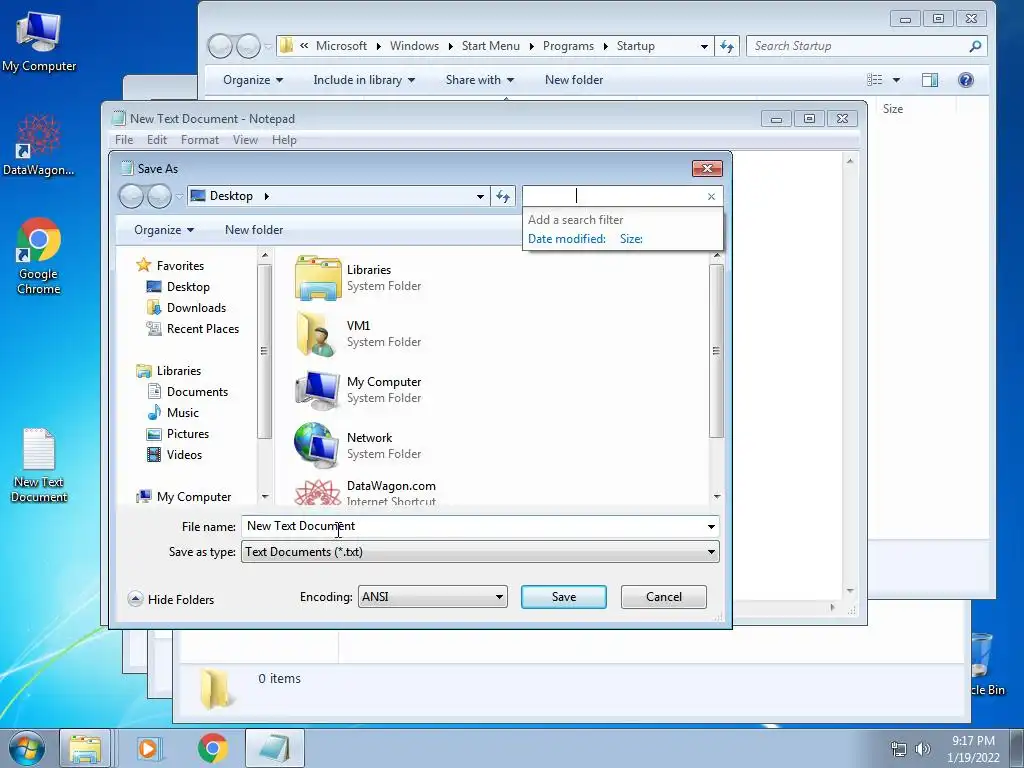1024x768 pixels.
Task: Open the address path dropdown in Save As
Action: tap(480, 196)
